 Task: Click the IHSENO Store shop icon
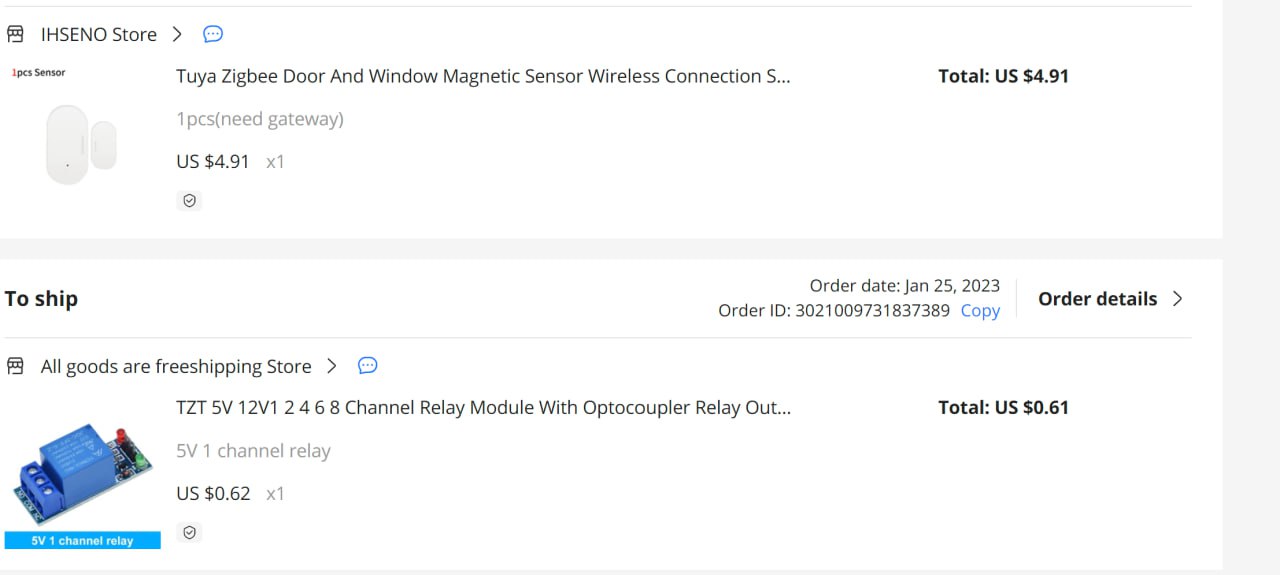click(x=15, y=34)
